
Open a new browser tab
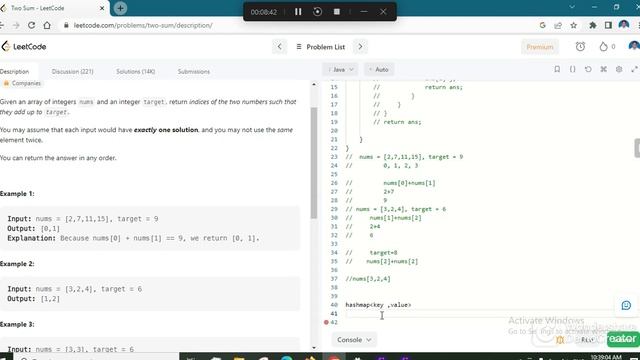[120, 8]
